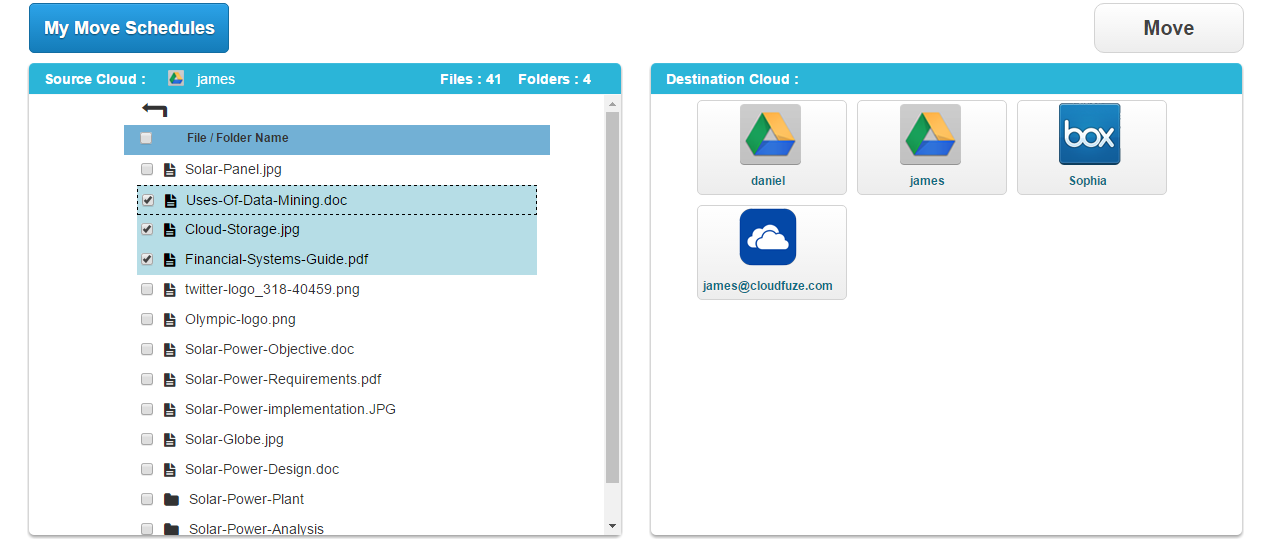Select daniel's Google Drive destination icon
1267x552 pixels.
[770, 135]
